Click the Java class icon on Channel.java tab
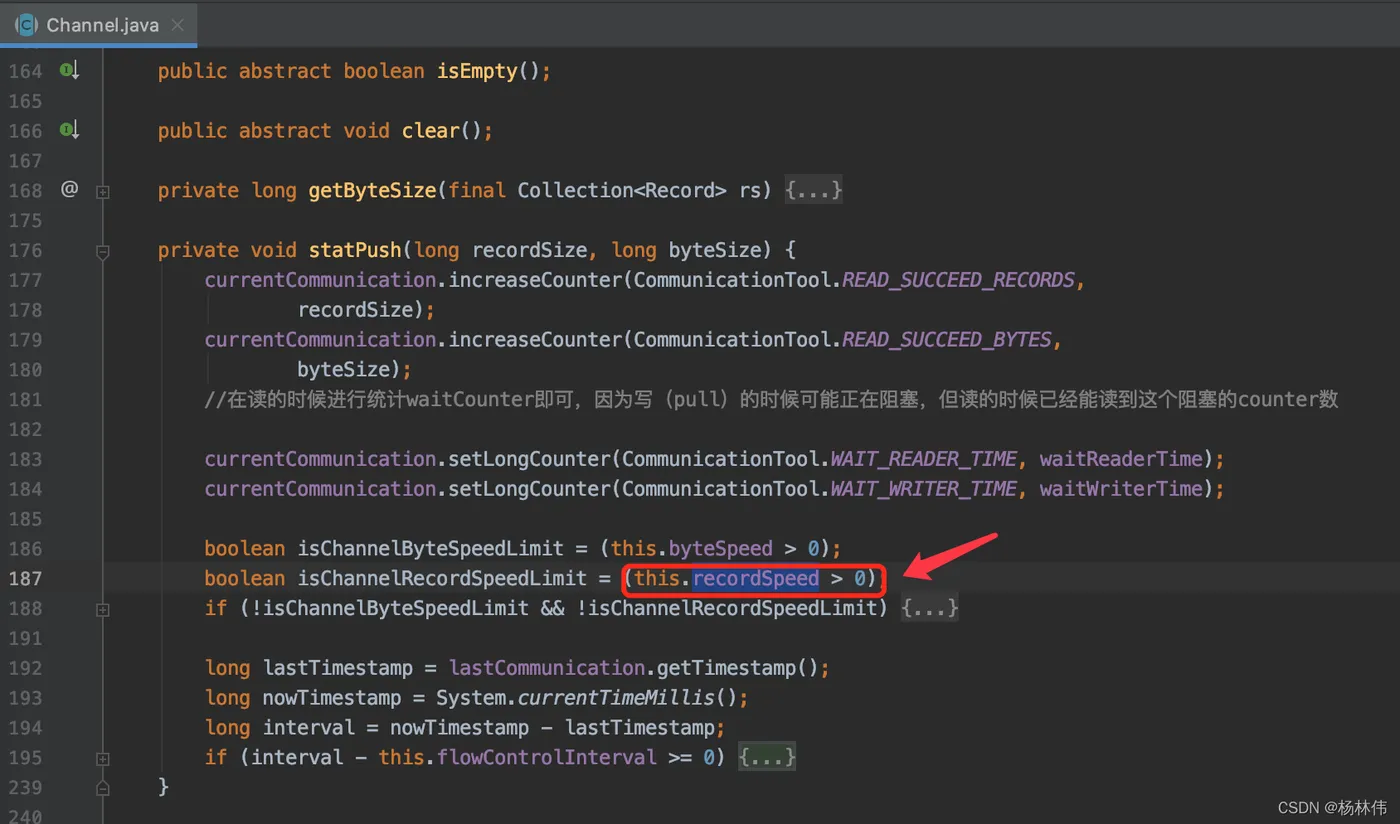 [x=26, y=25]
